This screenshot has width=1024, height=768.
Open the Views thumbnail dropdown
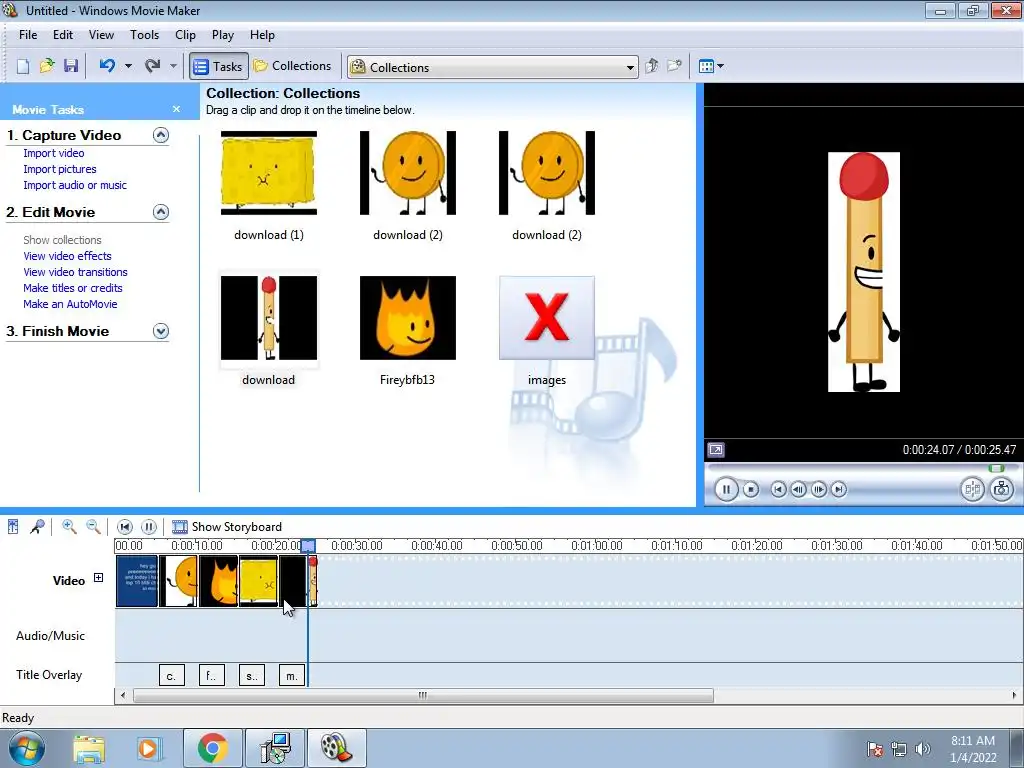click(711, 66)
